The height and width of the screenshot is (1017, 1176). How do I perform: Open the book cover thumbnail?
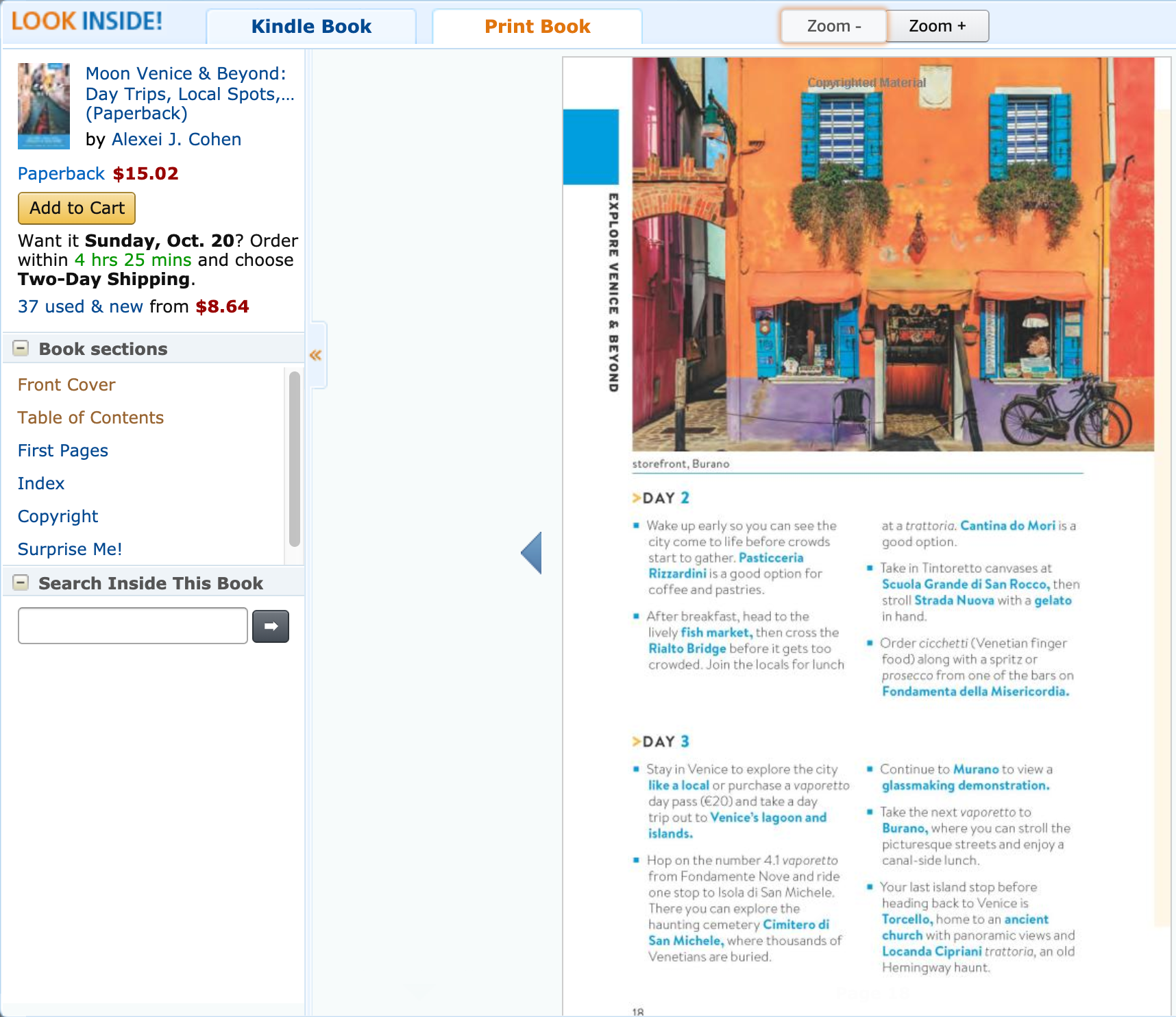(x=44, y=106)
